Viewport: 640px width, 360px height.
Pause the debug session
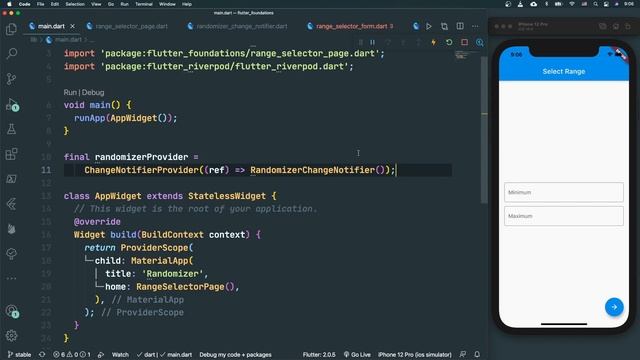click(373, 42)
